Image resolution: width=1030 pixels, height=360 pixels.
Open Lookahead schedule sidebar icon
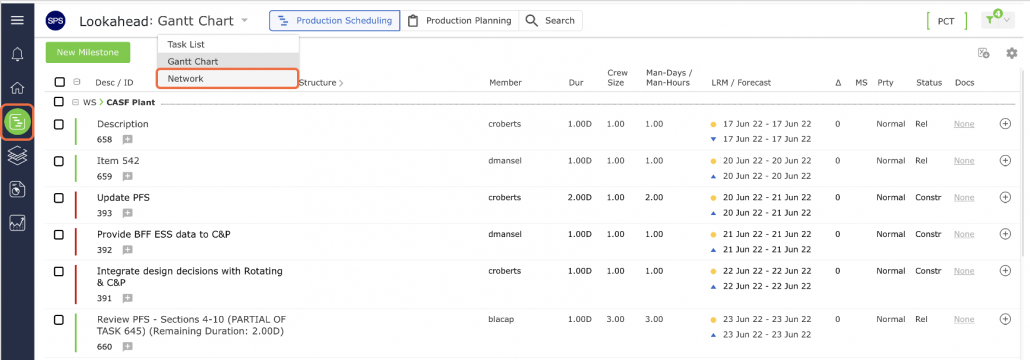tap(18, 122)
